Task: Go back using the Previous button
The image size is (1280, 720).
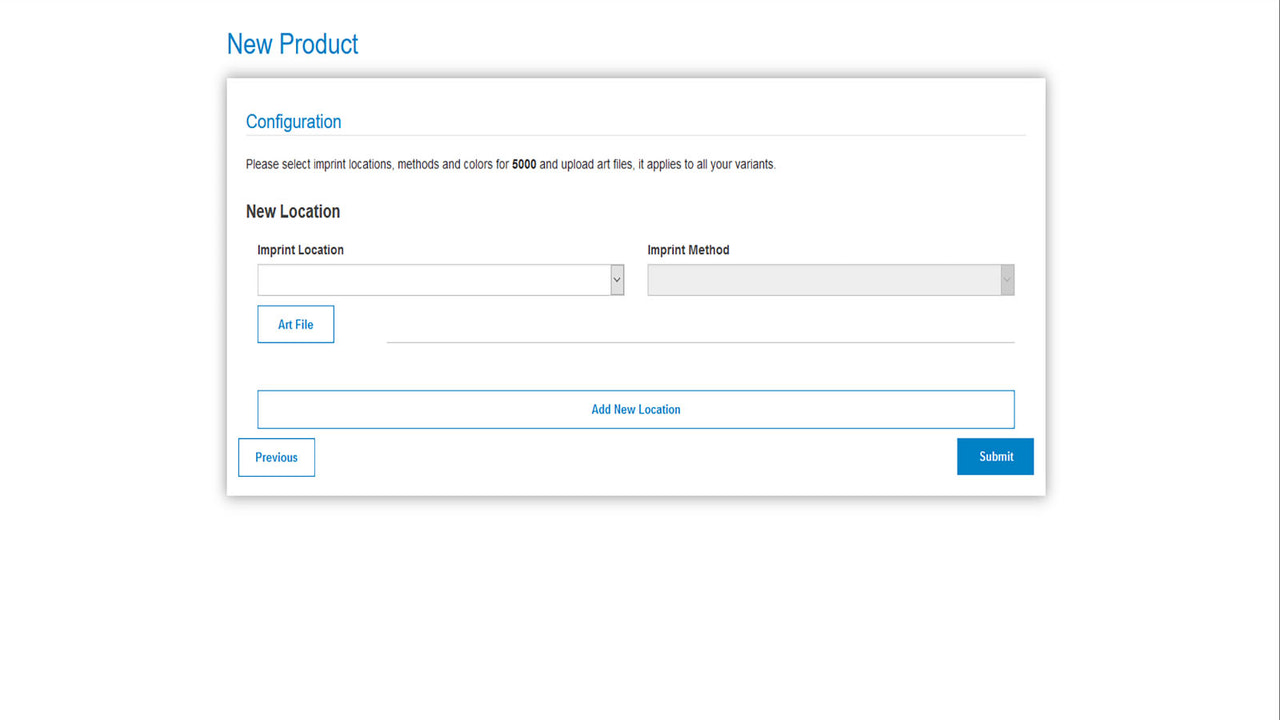Action: [x=276, y=457]
